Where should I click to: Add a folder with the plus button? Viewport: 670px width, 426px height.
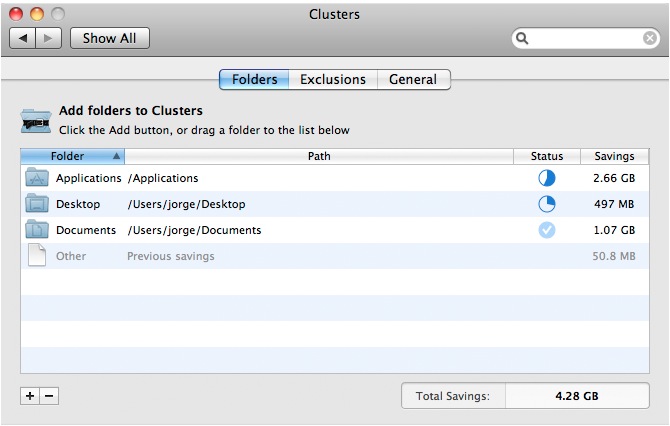(30, 396)
